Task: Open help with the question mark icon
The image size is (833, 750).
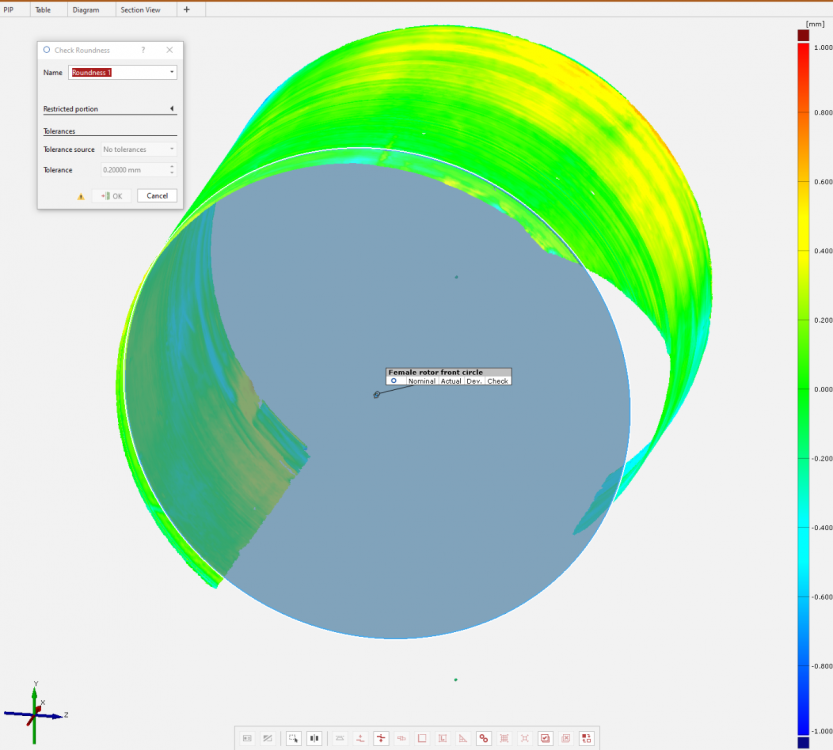Action: [x=143, y=49]
